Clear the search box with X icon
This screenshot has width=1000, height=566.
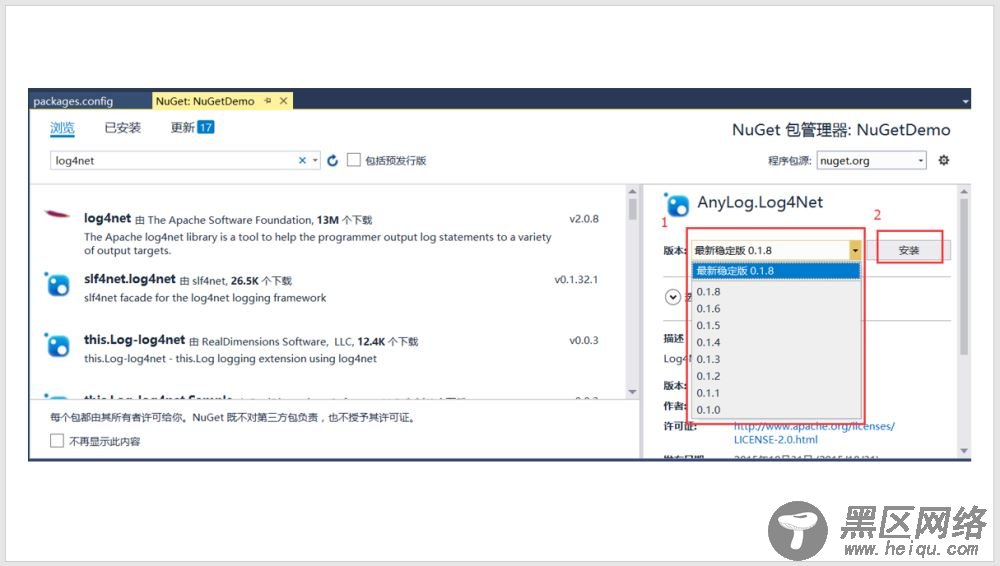(302, 160)
